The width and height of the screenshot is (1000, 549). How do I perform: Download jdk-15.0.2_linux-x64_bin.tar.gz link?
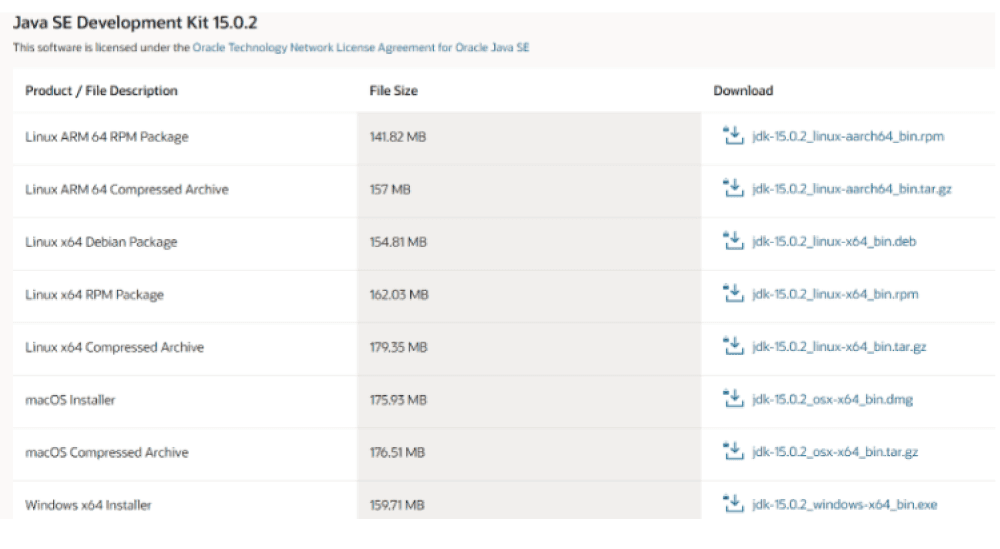839,347
